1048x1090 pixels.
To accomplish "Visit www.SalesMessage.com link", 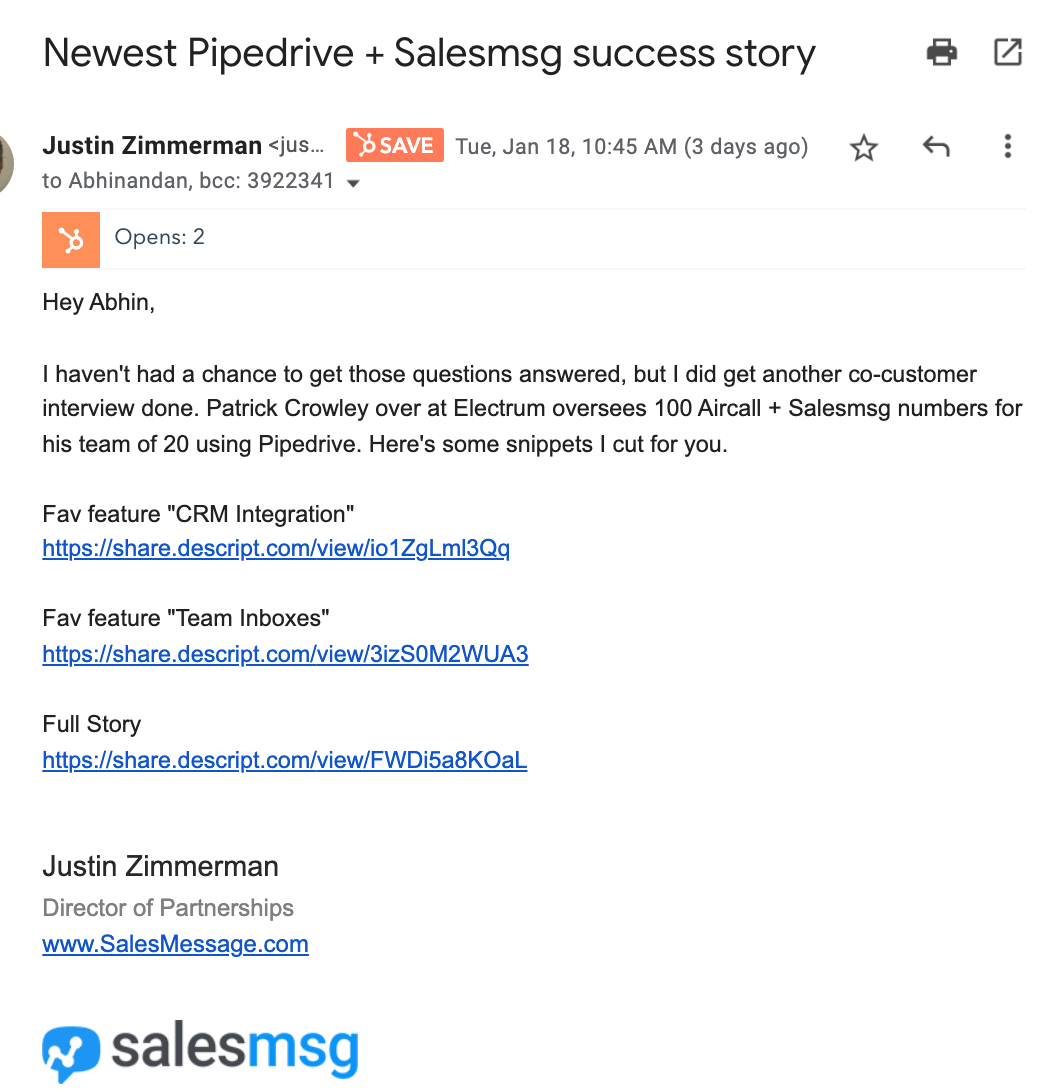I will pos(175,944).
